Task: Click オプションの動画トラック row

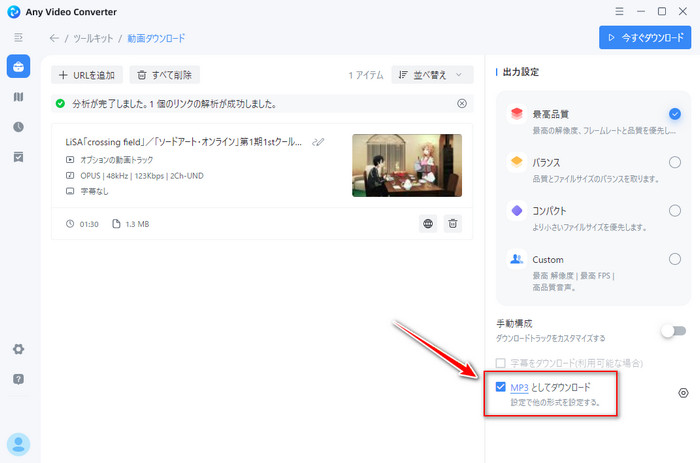Action: [110, 160]
